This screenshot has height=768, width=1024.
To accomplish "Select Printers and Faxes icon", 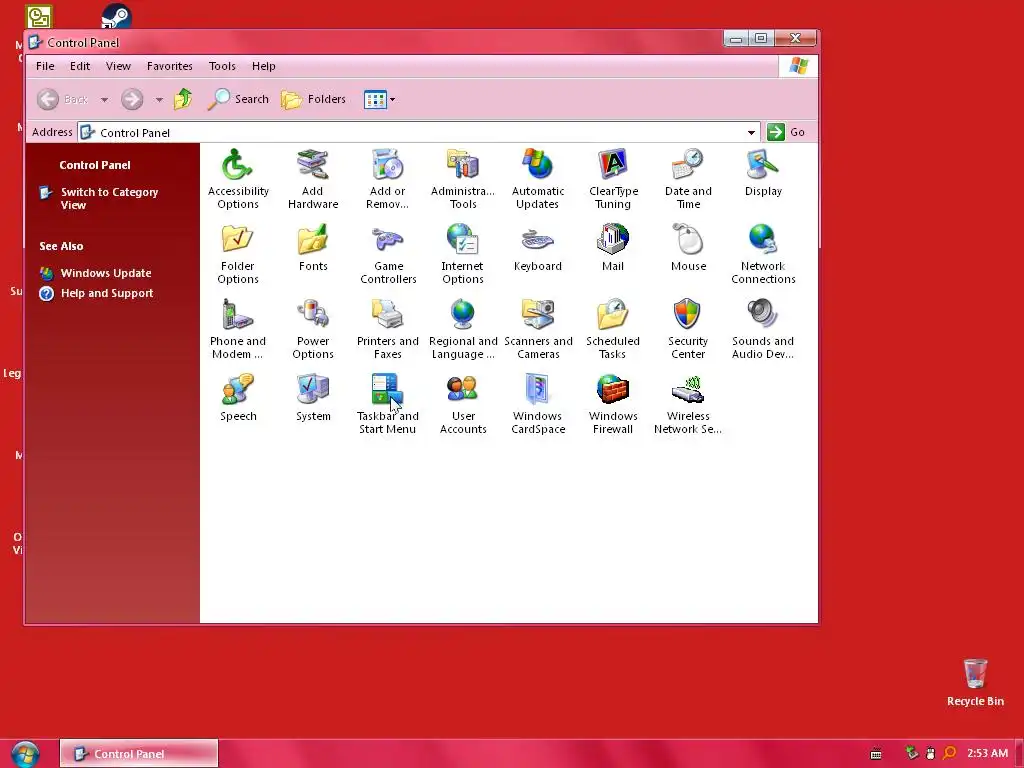I will pos(388,328).
